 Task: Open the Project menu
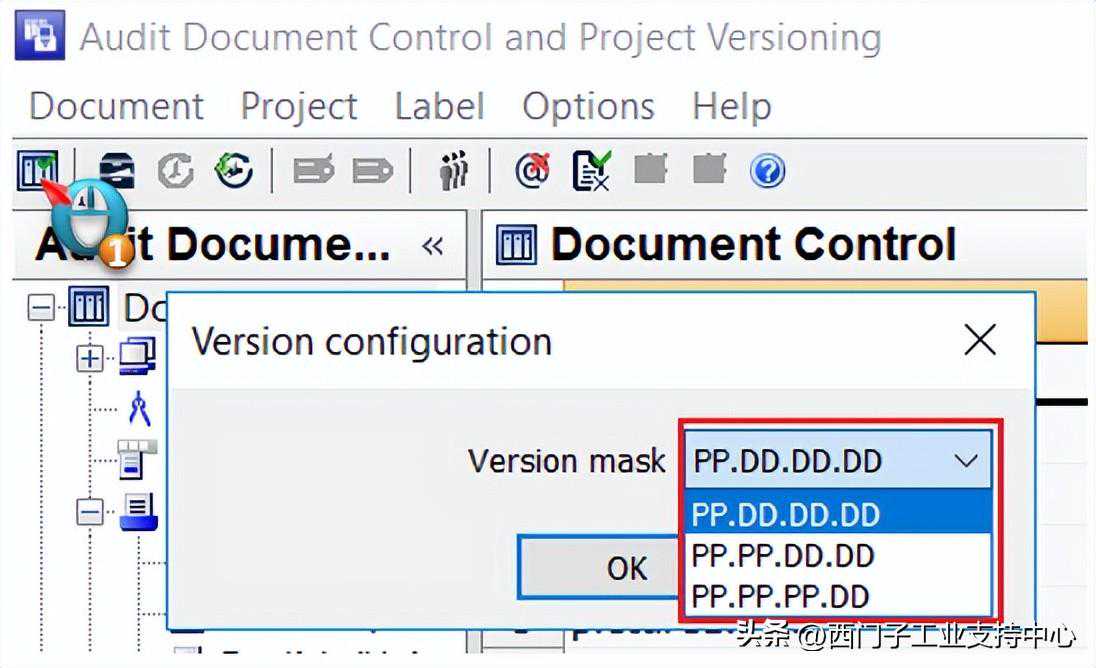tap(299, 107)
